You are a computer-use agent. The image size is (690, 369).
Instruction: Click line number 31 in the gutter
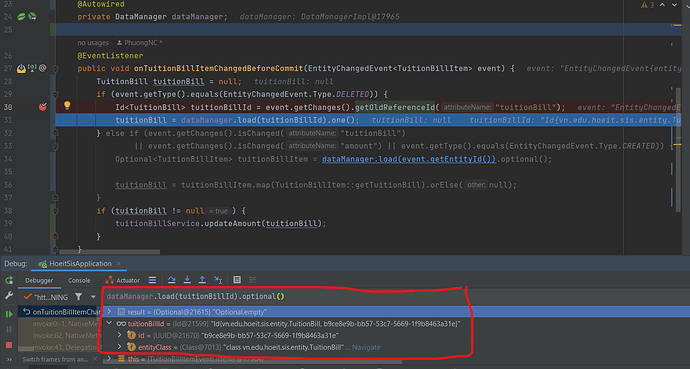[8, 120]
